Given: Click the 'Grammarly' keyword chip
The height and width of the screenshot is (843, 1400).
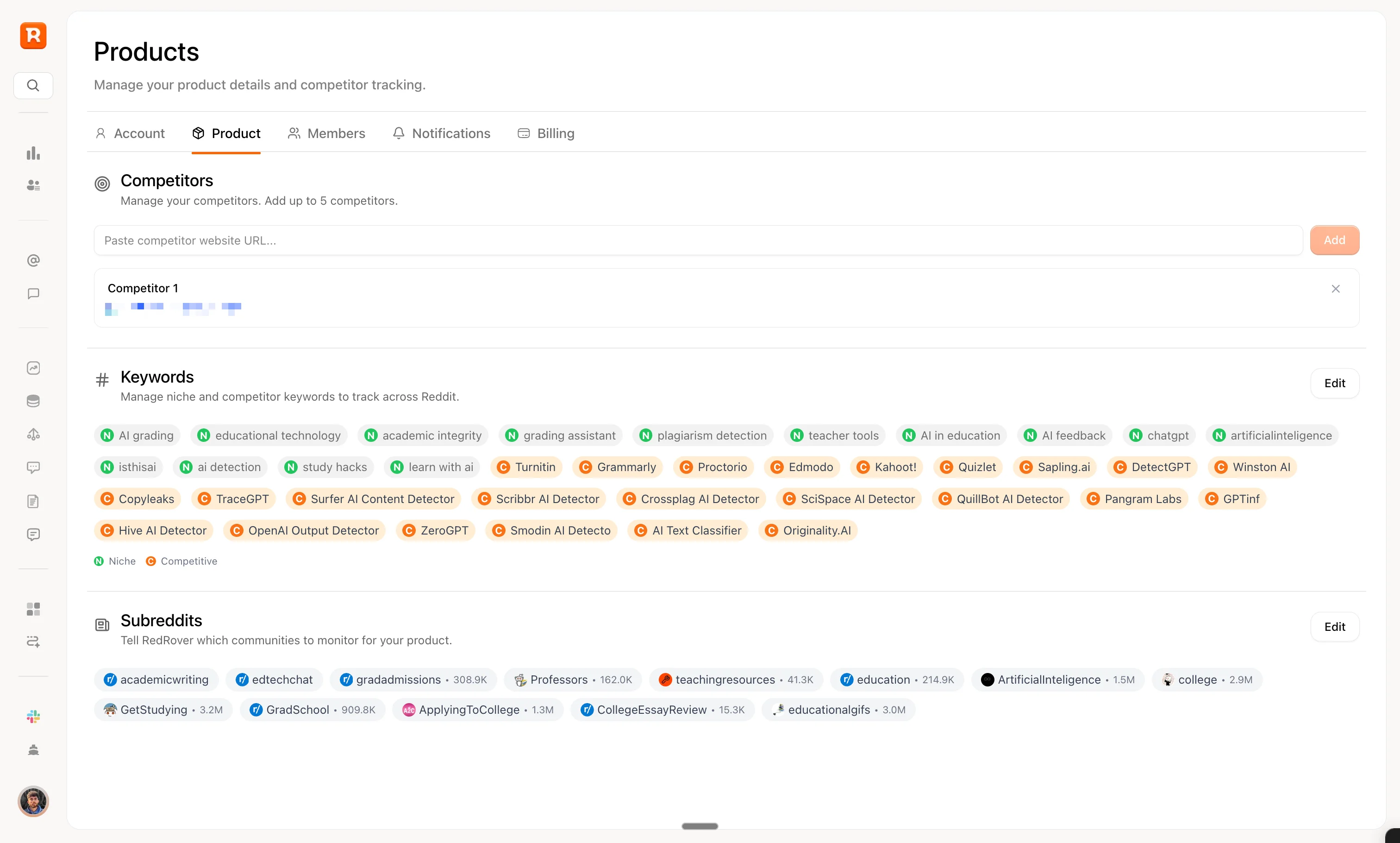Looking at the screenshot, I should [617, 467].
